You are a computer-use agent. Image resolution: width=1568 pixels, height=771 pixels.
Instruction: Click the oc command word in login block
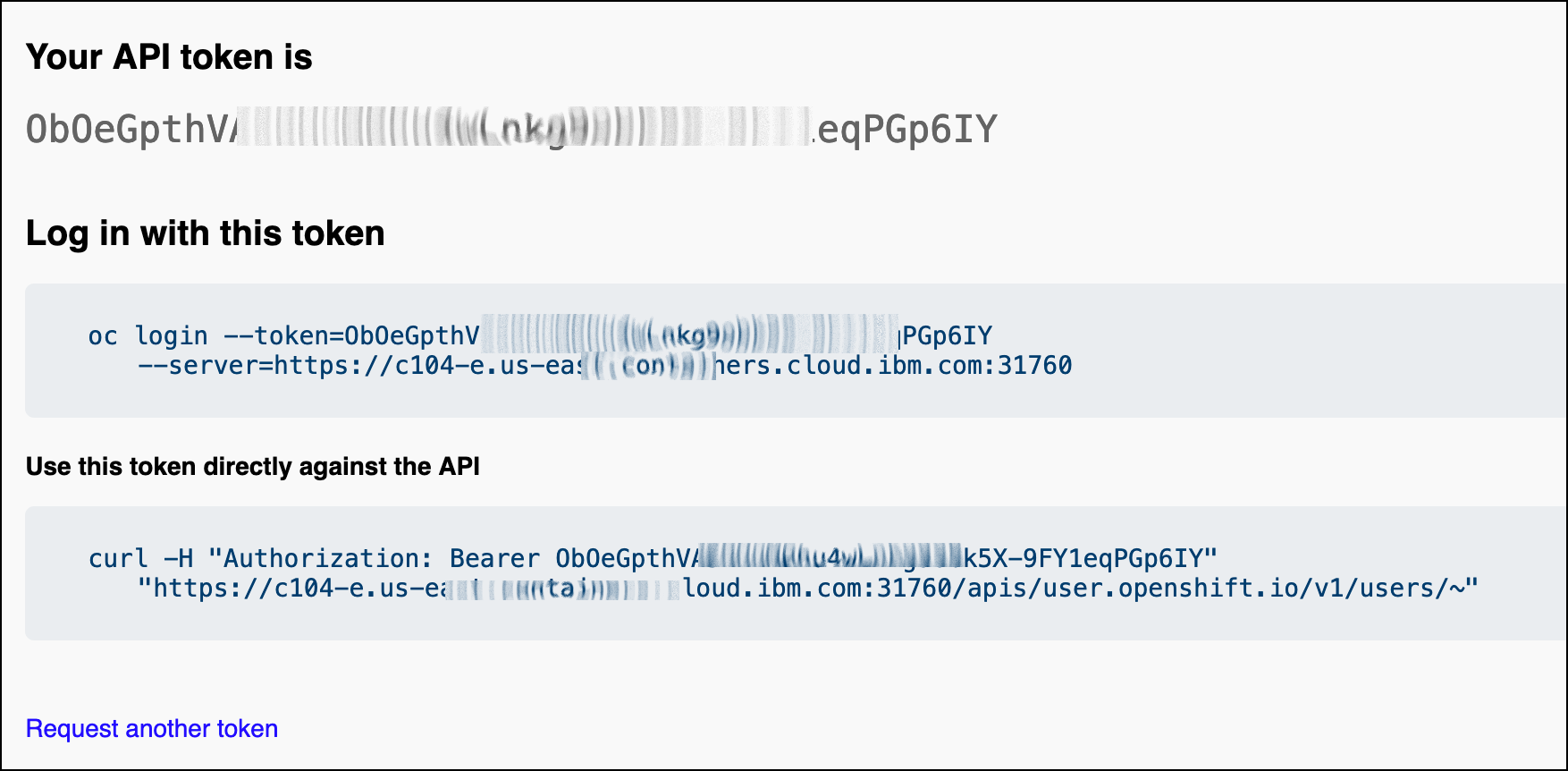point(103,336)
